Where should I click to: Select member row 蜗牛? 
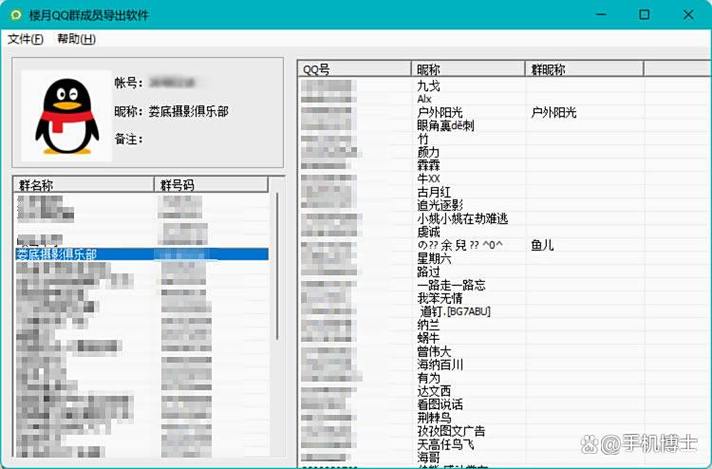428,338
